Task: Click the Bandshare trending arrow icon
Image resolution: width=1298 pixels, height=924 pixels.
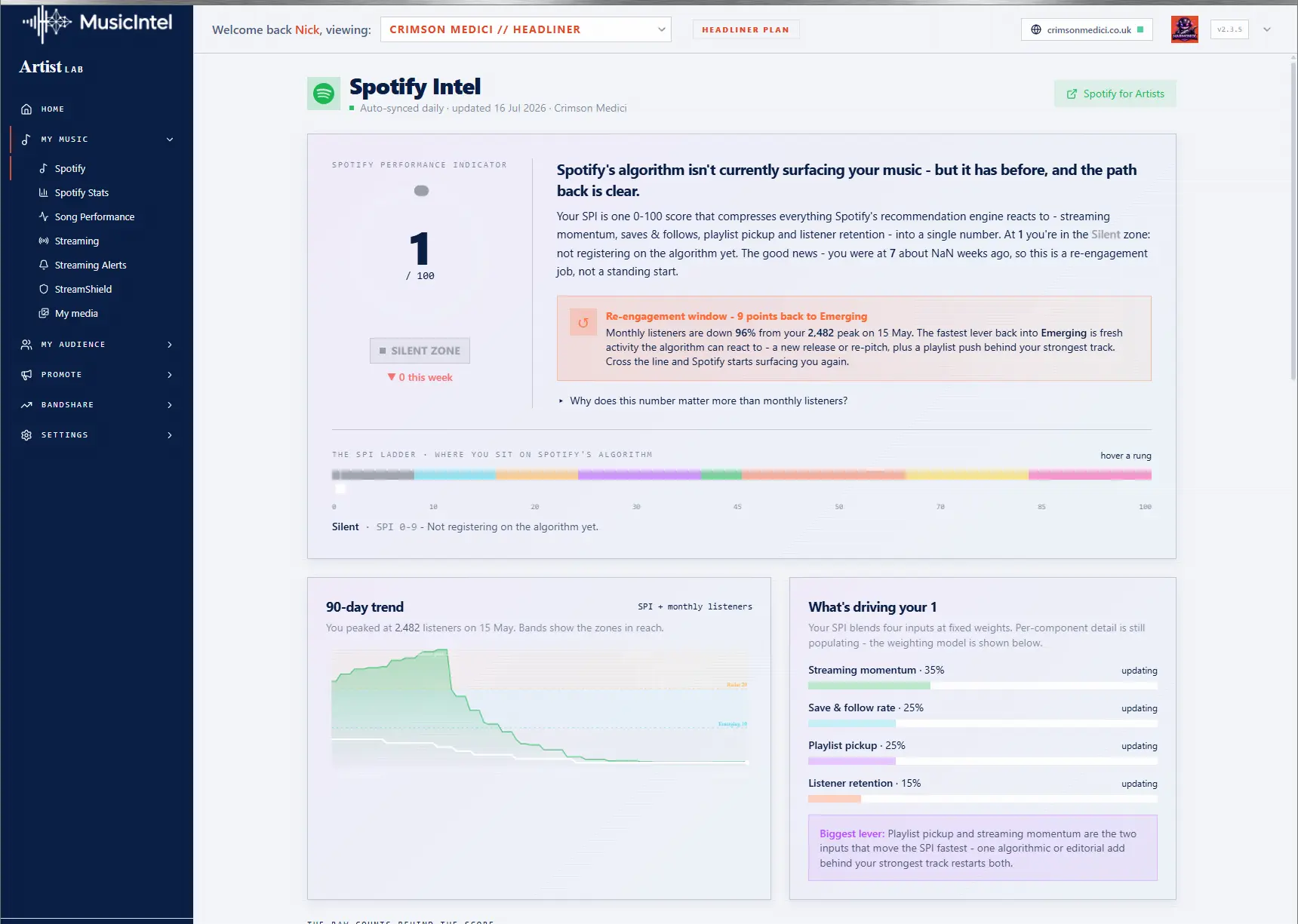Action: click(x=26, y=405)
